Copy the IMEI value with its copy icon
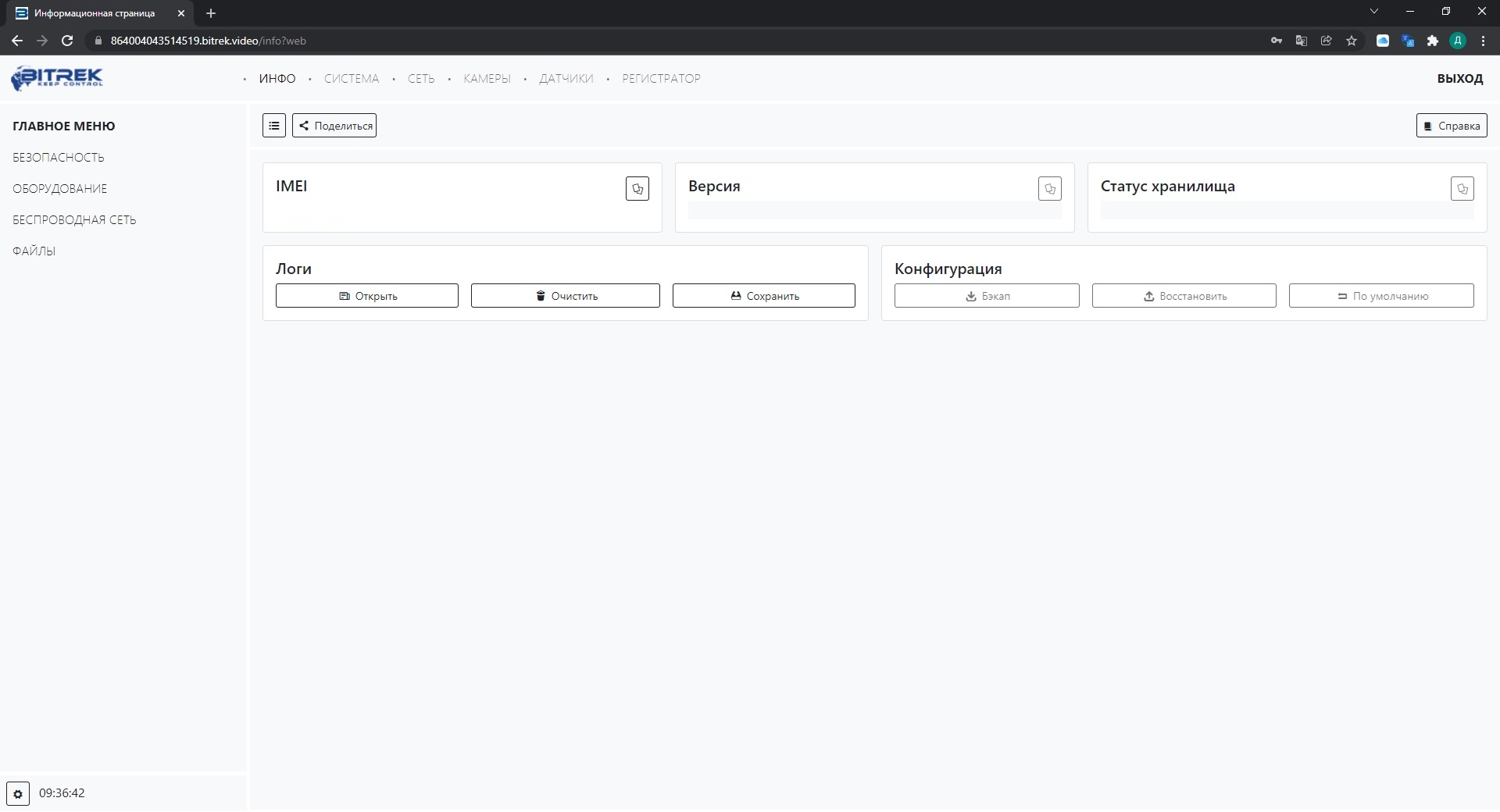The height and width of the screenshot is (812, 1500). pos(637,189)
